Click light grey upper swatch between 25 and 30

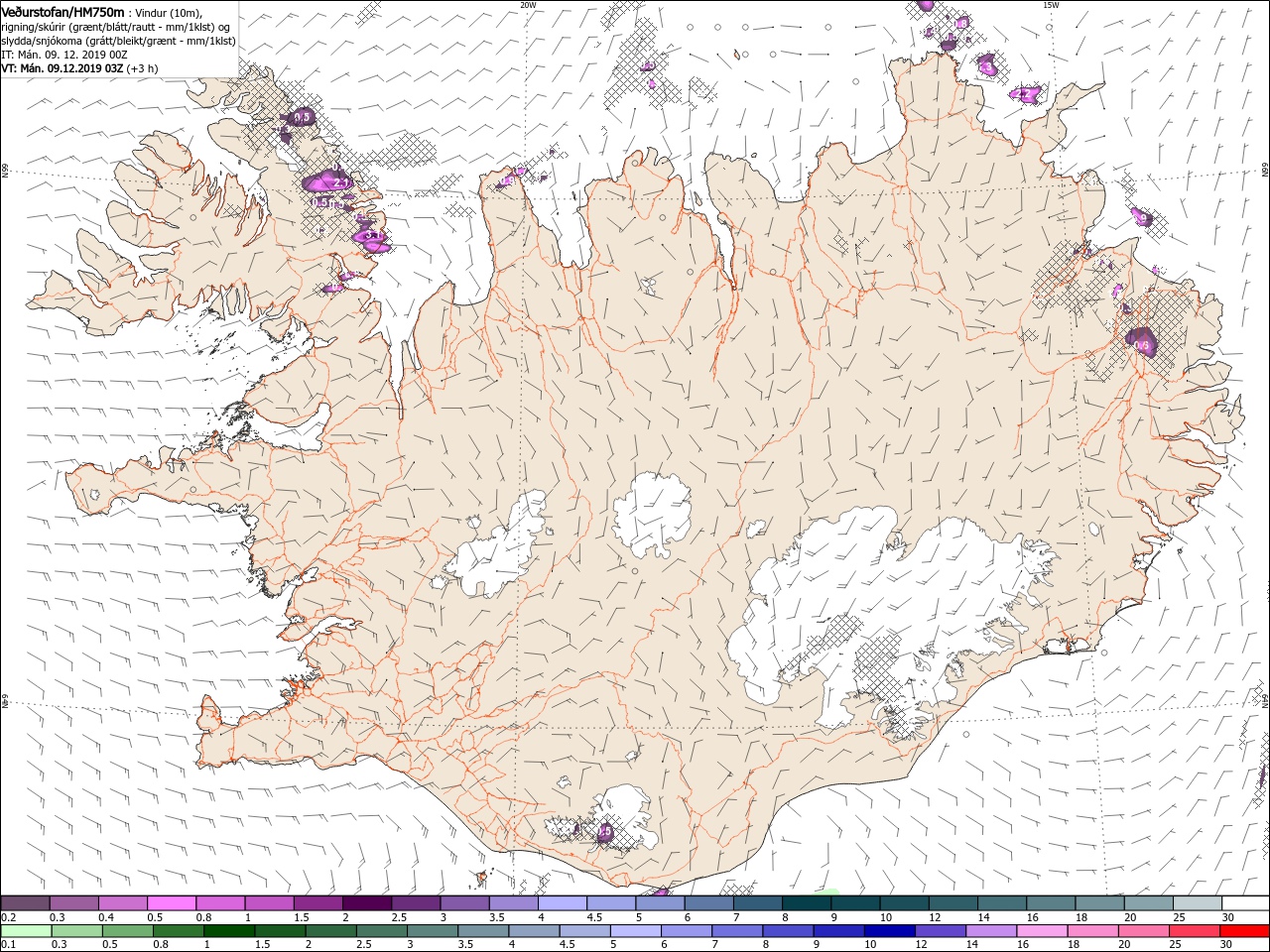(x=1197, y=903)
